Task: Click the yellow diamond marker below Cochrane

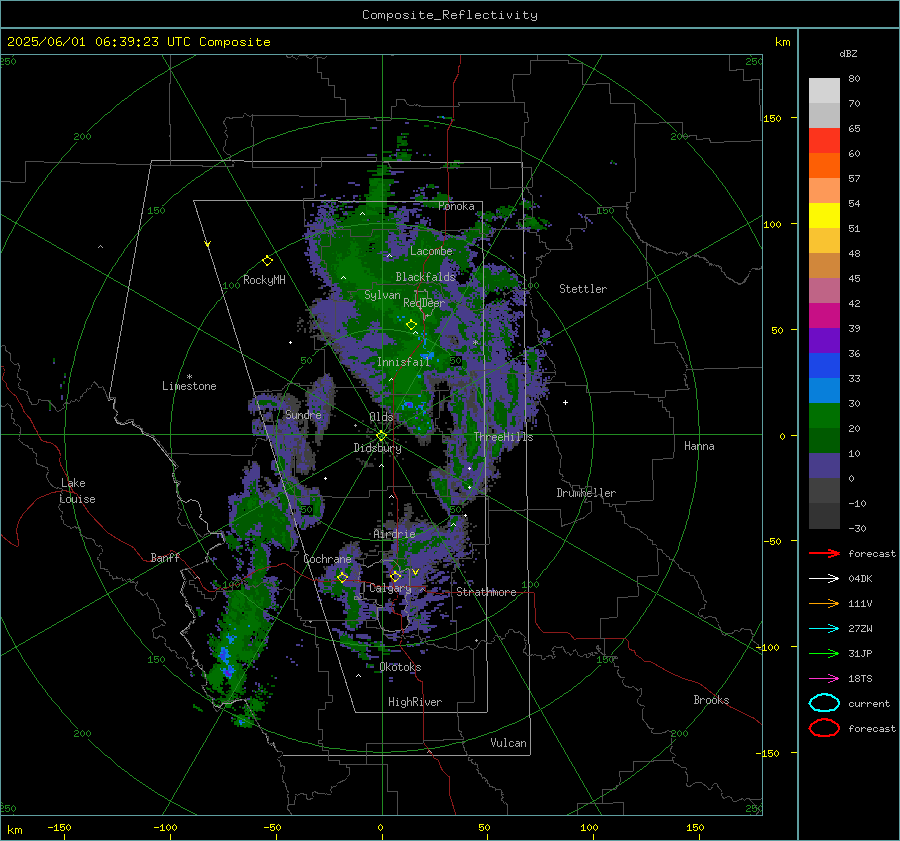Action: pyautogui.click(x=342, y=577)
